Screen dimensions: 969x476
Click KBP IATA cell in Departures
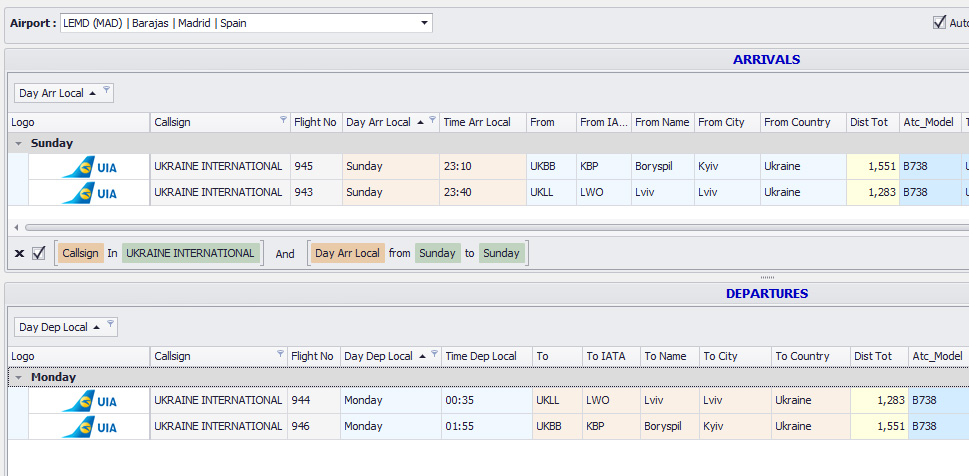(611, 427)
